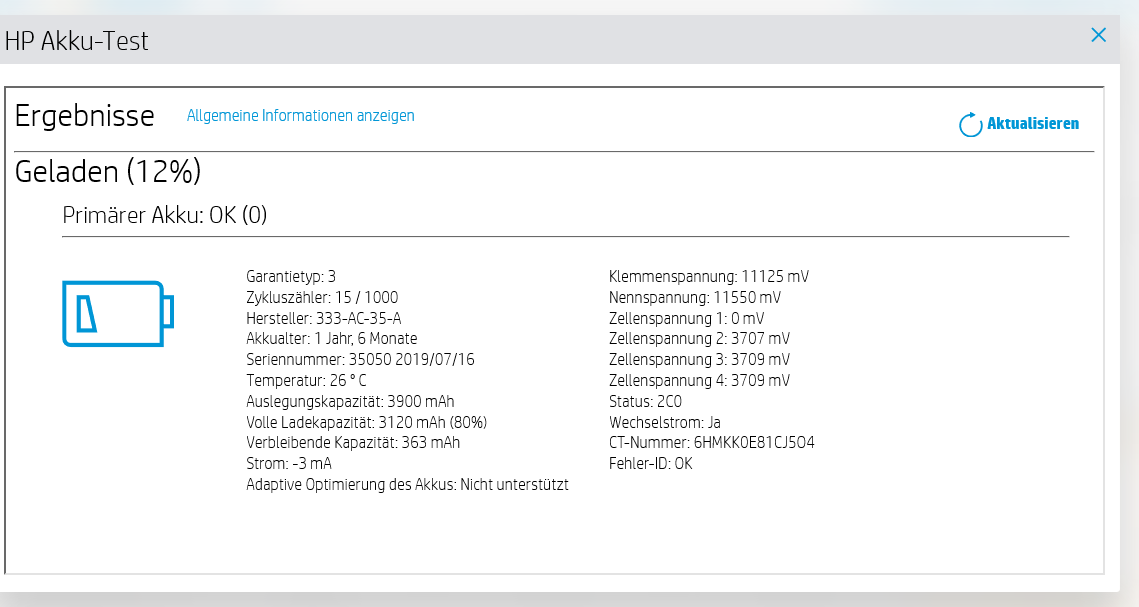Image resolution: width=1139 pixels, height=607 pixels.
Task: Select the Primärer Akku: OK (0) heading
Action: point(165,213)
